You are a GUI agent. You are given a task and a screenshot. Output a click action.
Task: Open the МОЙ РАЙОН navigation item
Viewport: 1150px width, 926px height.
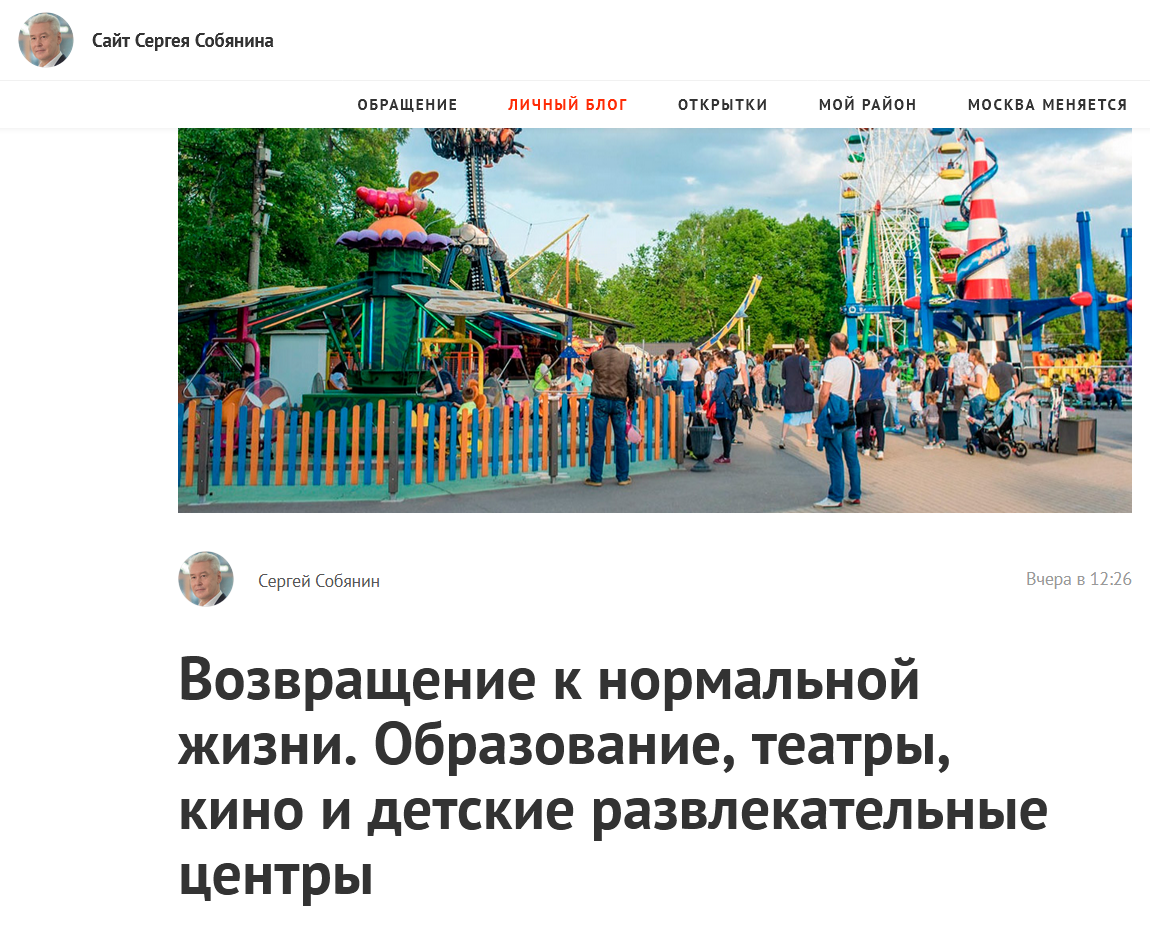pos(868,105)
